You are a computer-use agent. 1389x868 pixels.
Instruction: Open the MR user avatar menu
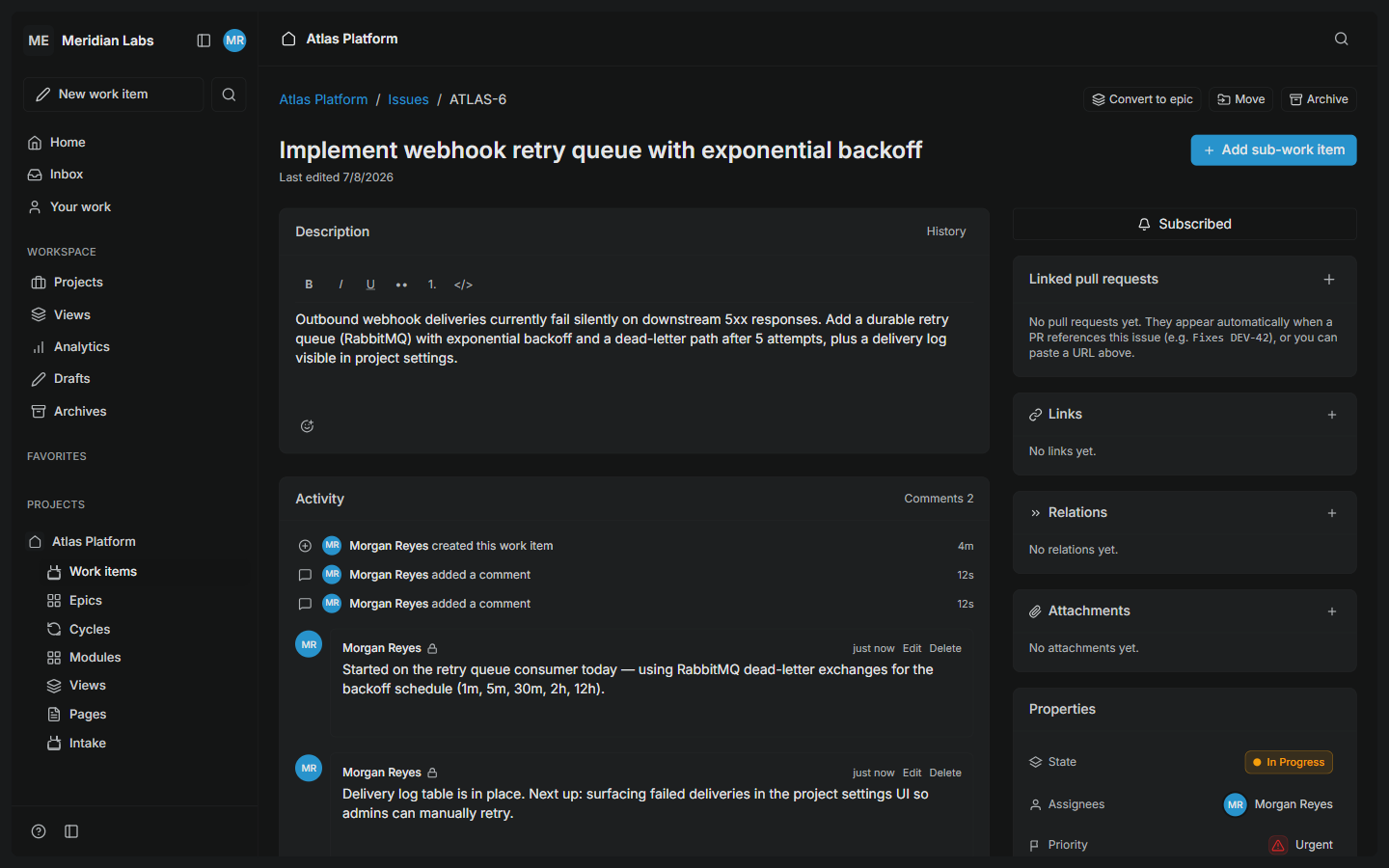tap(234, 41)
